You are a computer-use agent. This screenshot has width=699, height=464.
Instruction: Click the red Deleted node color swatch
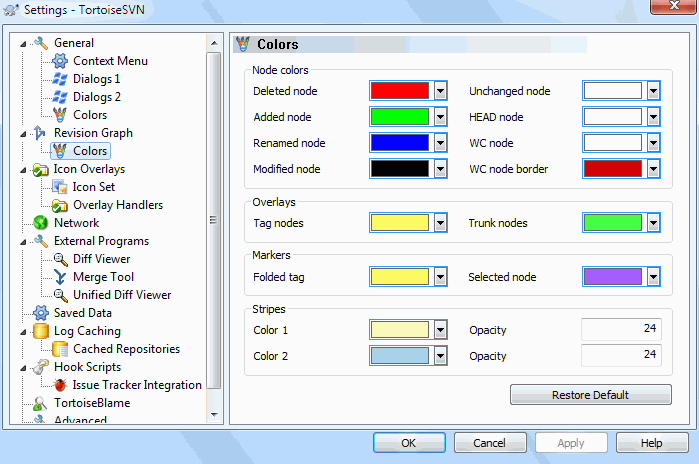400,91
